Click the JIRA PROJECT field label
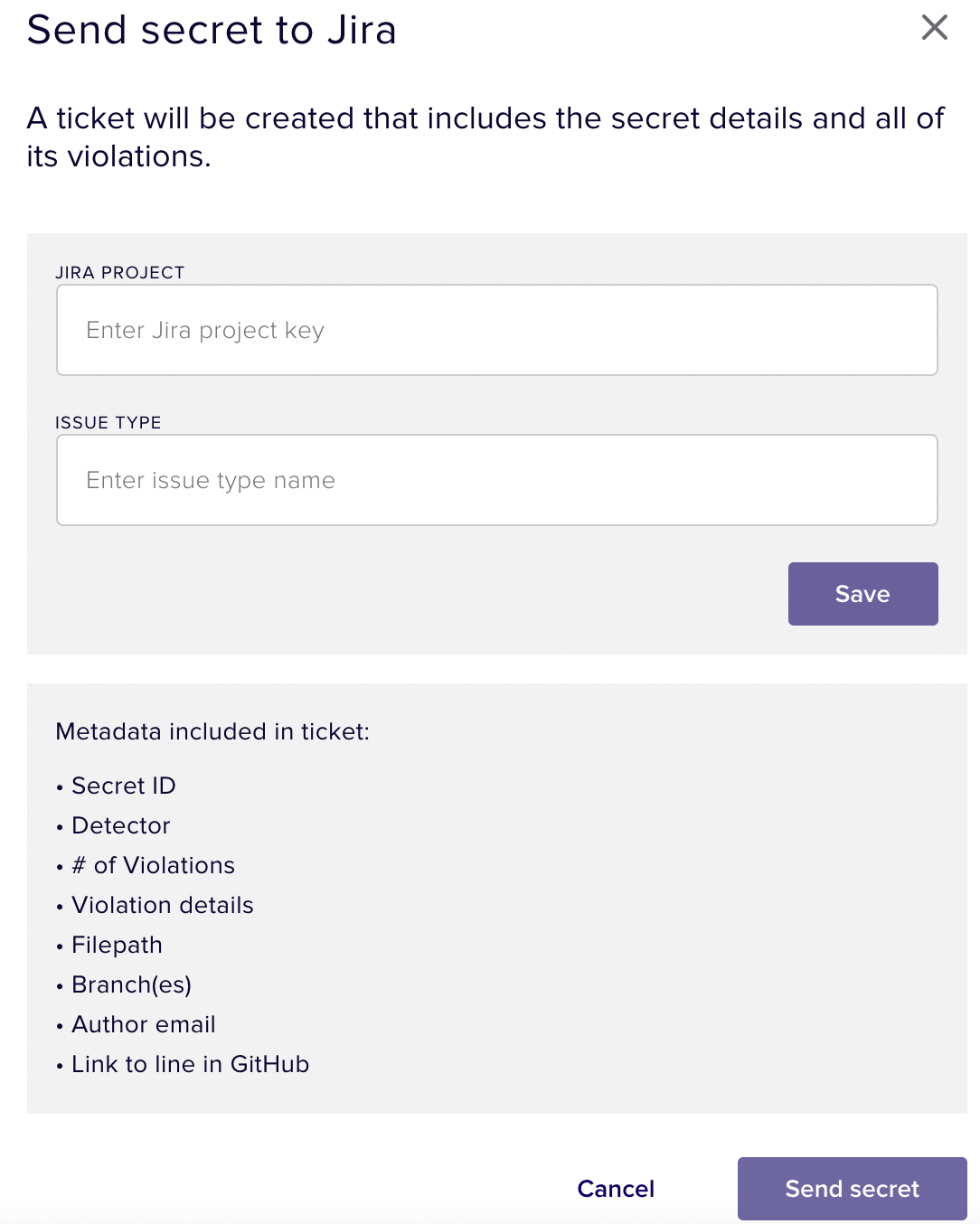This screenshot has height=1224, width=980. click(119, 273)
